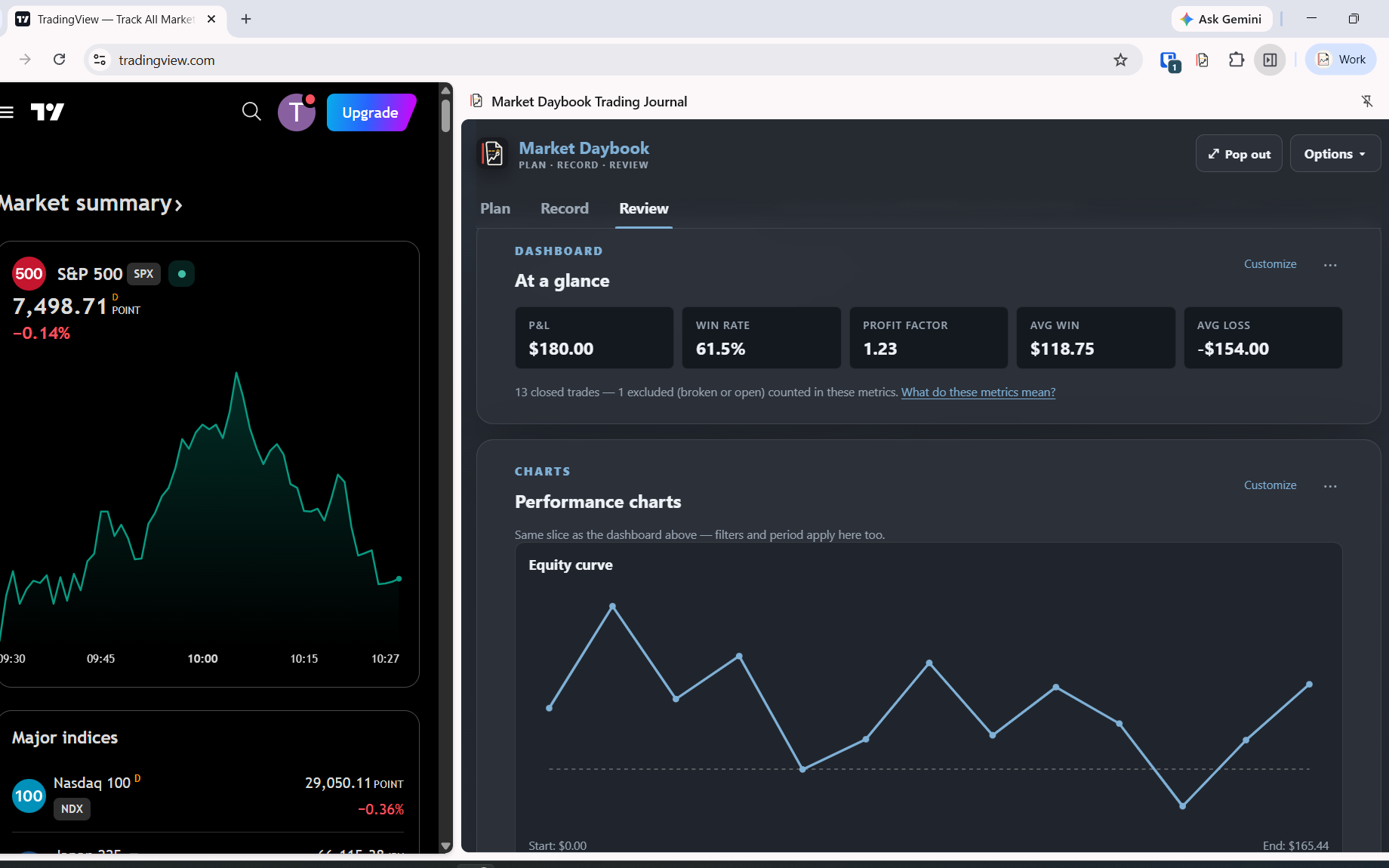This screenshot has height=868, width=1389.
Task: Switch to the Plan tab
Action: (495, 208)
